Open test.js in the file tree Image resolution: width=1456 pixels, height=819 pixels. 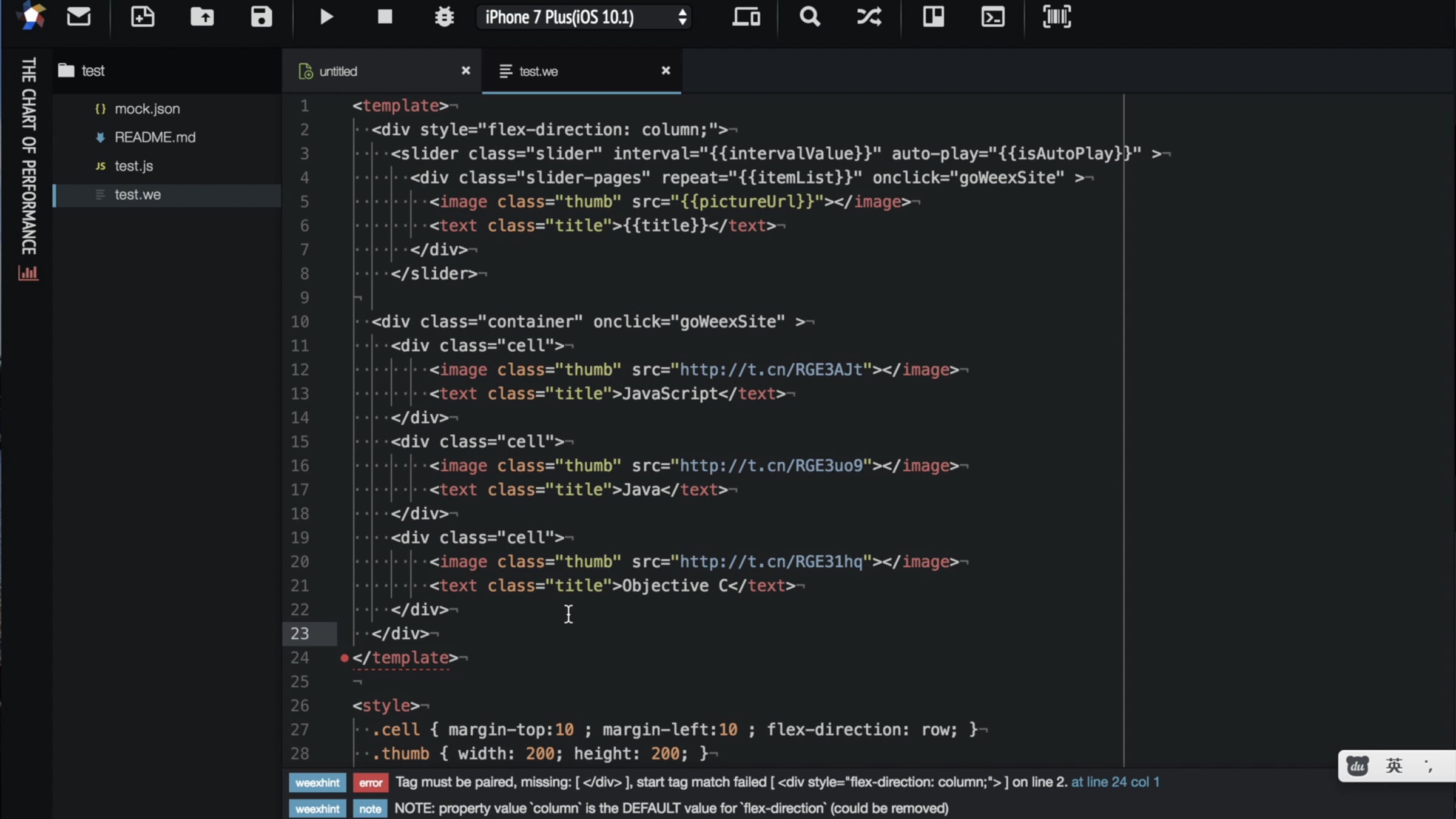point(134,166)
